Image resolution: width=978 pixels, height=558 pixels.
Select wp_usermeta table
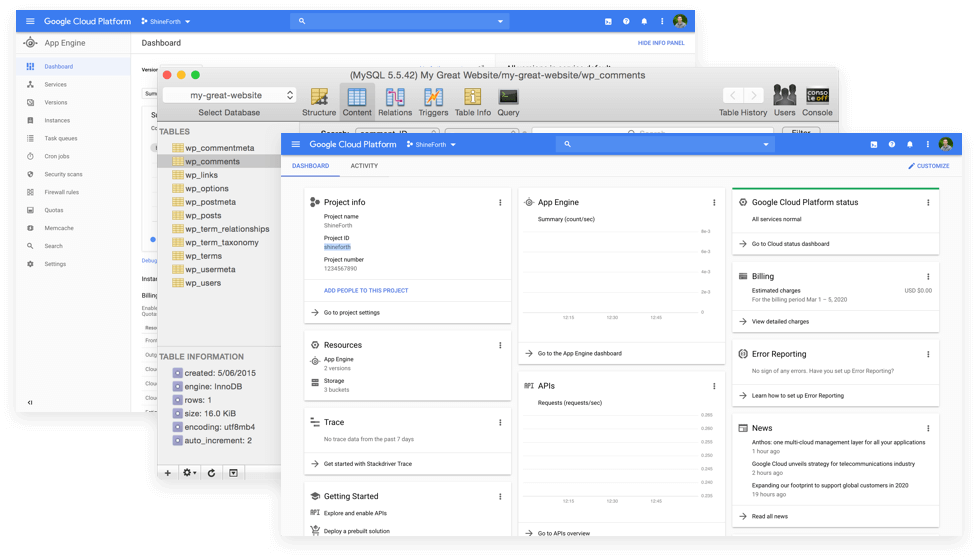[x=210, y=269]
